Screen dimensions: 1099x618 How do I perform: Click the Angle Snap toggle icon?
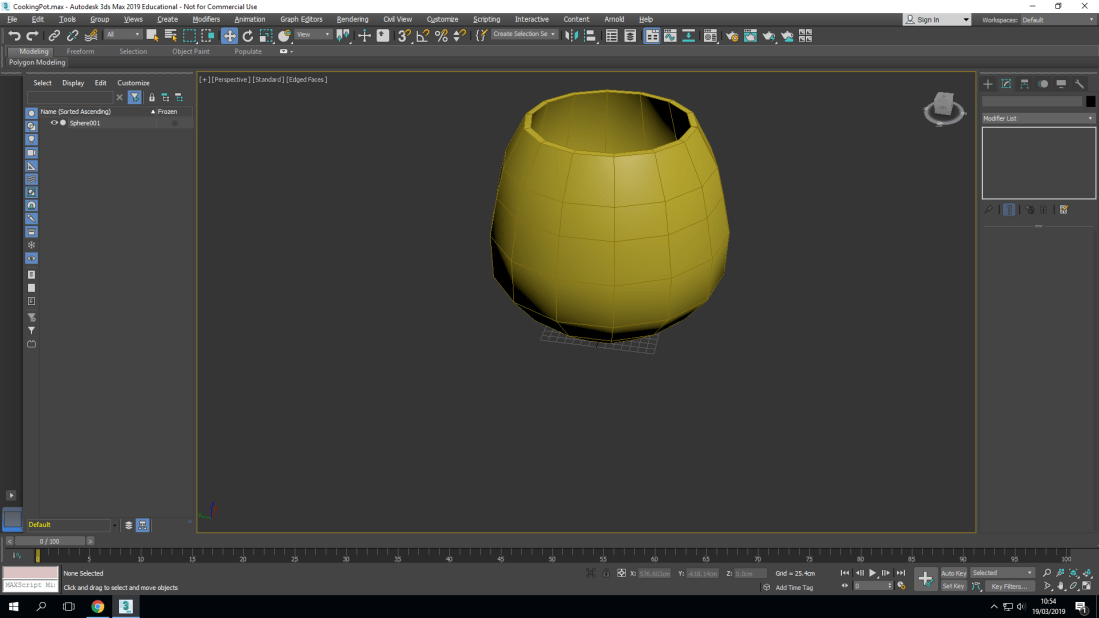[422, 36]
